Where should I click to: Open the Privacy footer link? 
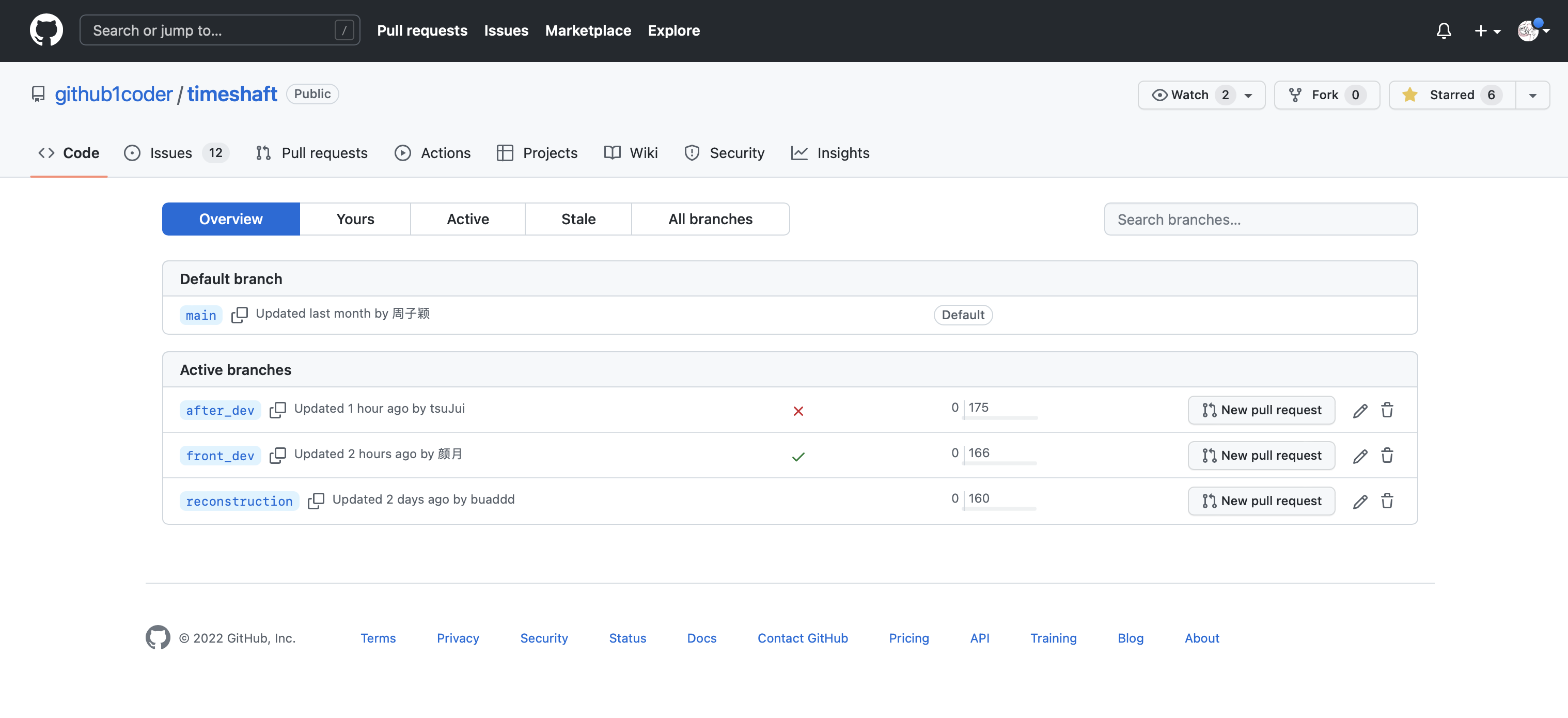[x=458, y=637]
